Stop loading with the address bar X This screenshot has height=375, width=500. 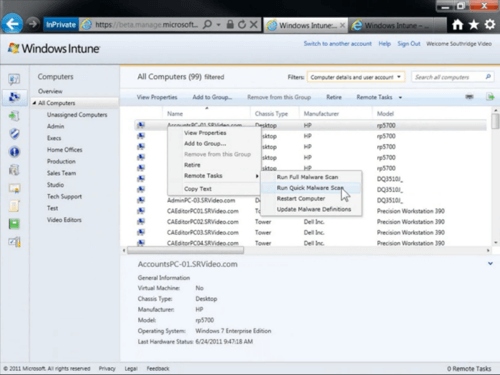254,24
